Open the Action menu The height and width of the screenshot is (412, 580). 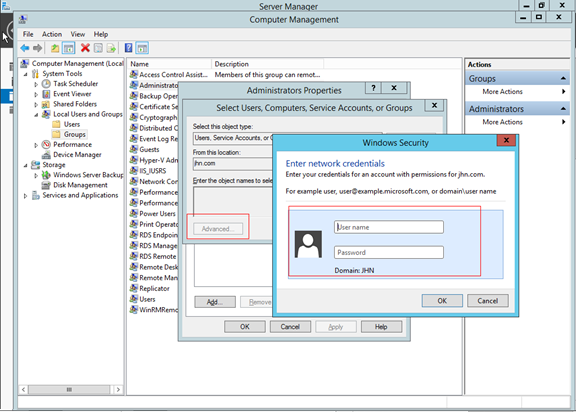tap(52, 34)
